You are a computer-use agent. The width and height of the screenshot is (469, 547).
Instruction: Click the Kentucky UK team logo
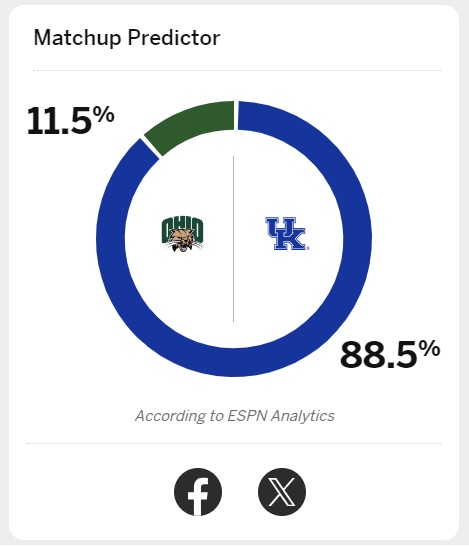[x=287, y=234]
